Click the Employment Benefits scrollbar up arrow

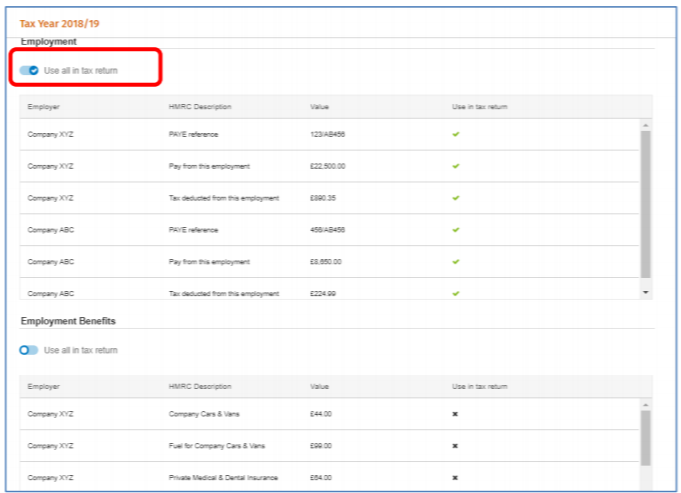pyautogui.click(x=646, y=405)
